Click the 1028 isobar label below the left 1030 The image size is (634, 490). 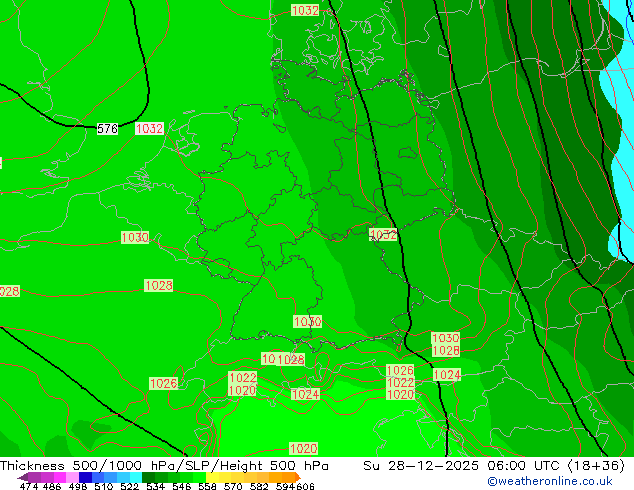click(158, 285)
